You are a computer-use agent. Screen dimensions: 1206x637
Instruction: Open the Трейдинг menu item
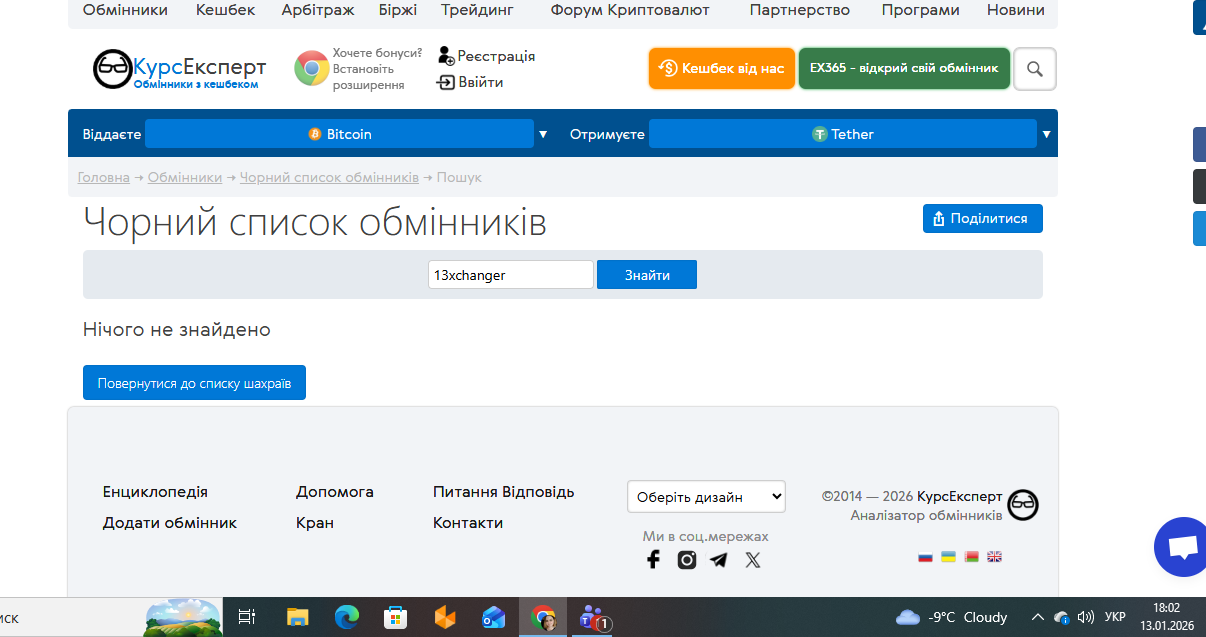[477, 10]
